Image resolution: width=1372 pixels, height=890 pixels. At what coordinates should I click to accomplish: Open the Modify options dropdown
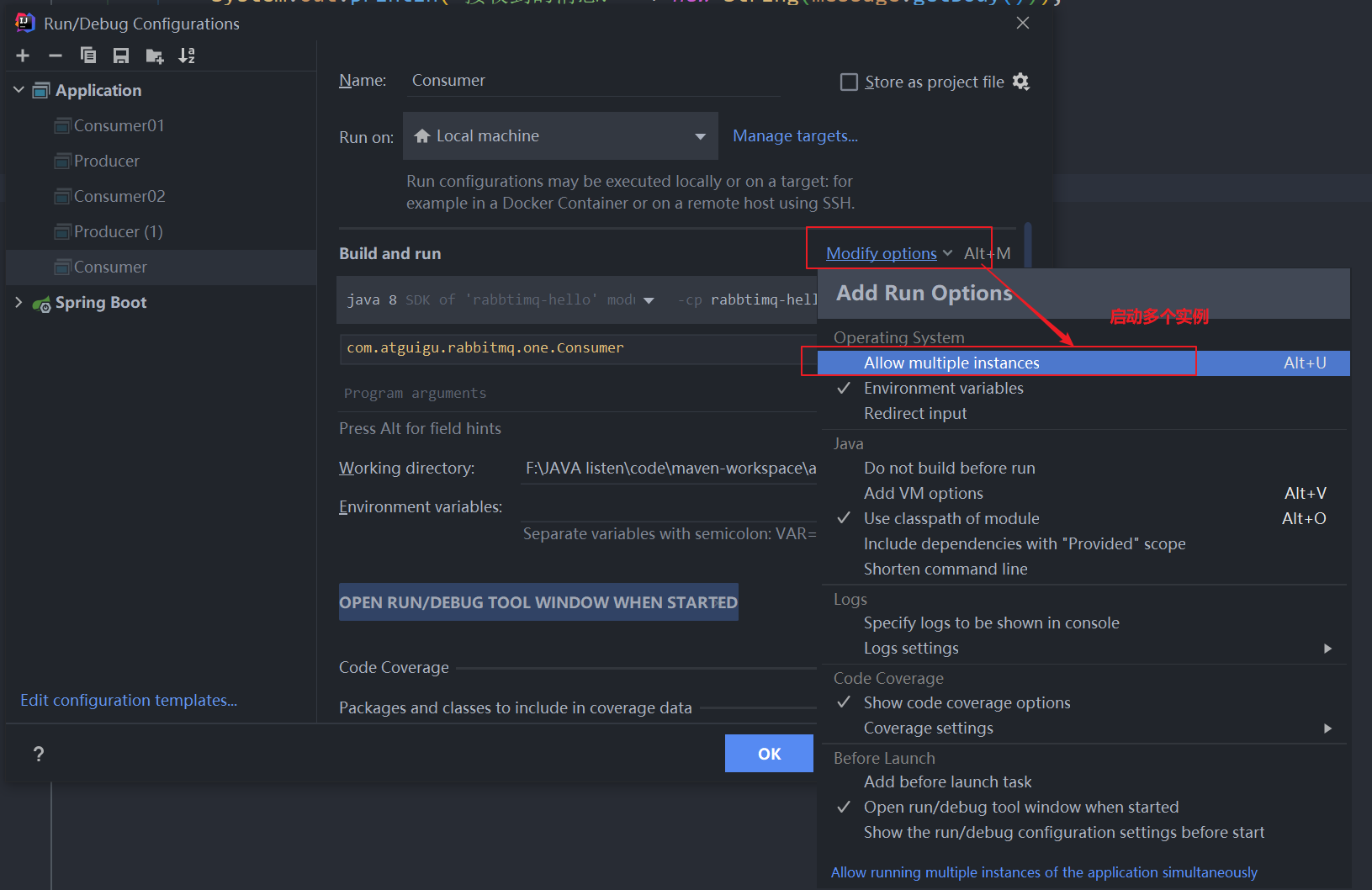point(889,253)
